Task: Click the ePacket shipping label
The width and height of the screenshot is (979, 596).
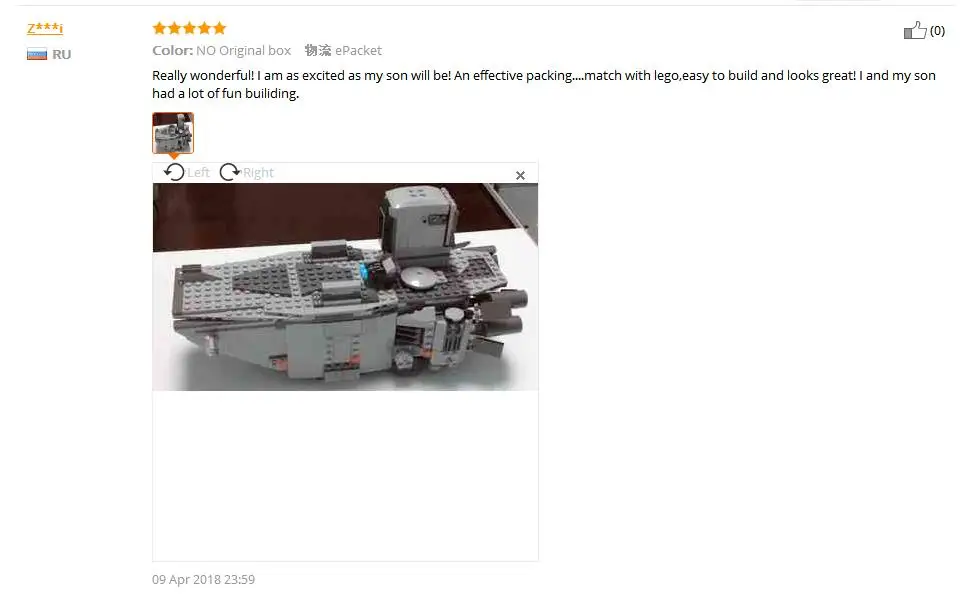Action: pos(358,51)
